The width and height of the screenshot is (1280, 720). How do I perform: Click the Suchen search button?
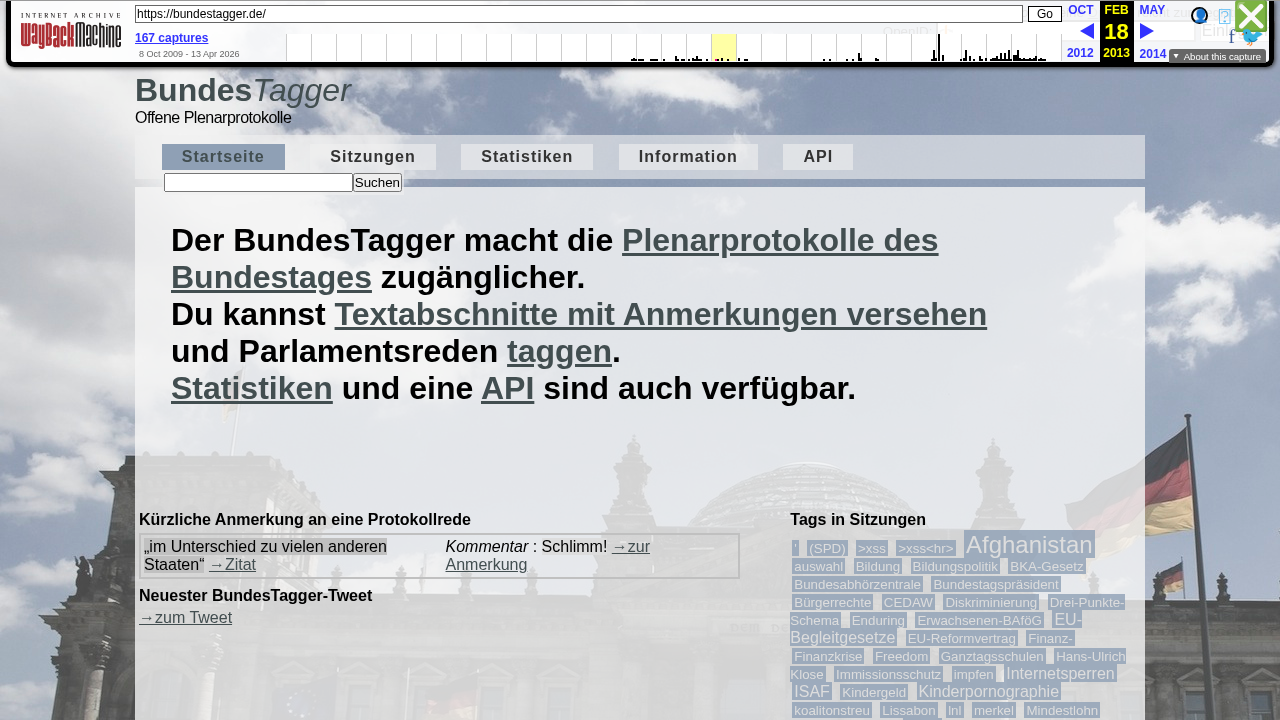coord(377,182)
